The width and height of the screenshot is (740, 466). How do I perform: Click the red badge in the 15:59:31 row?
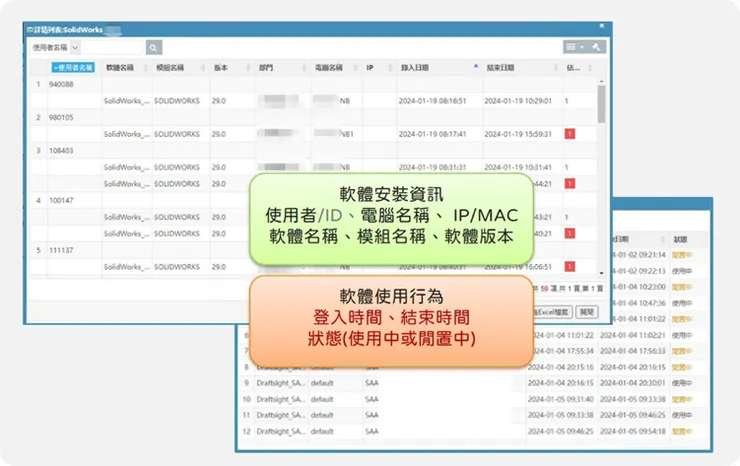point(570,134)
